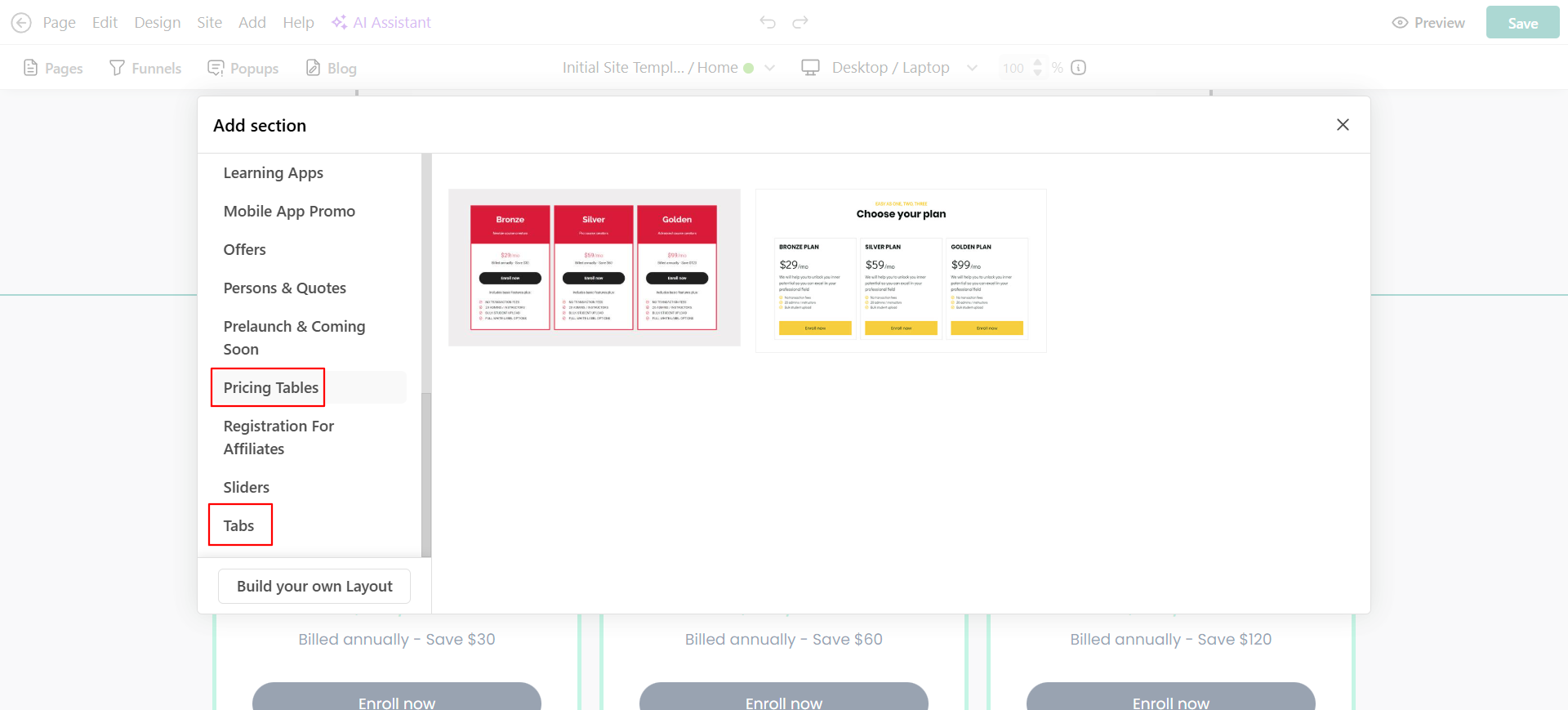
Task: Click 'Billed annually - Save $30' text
Action: point(397,640)
